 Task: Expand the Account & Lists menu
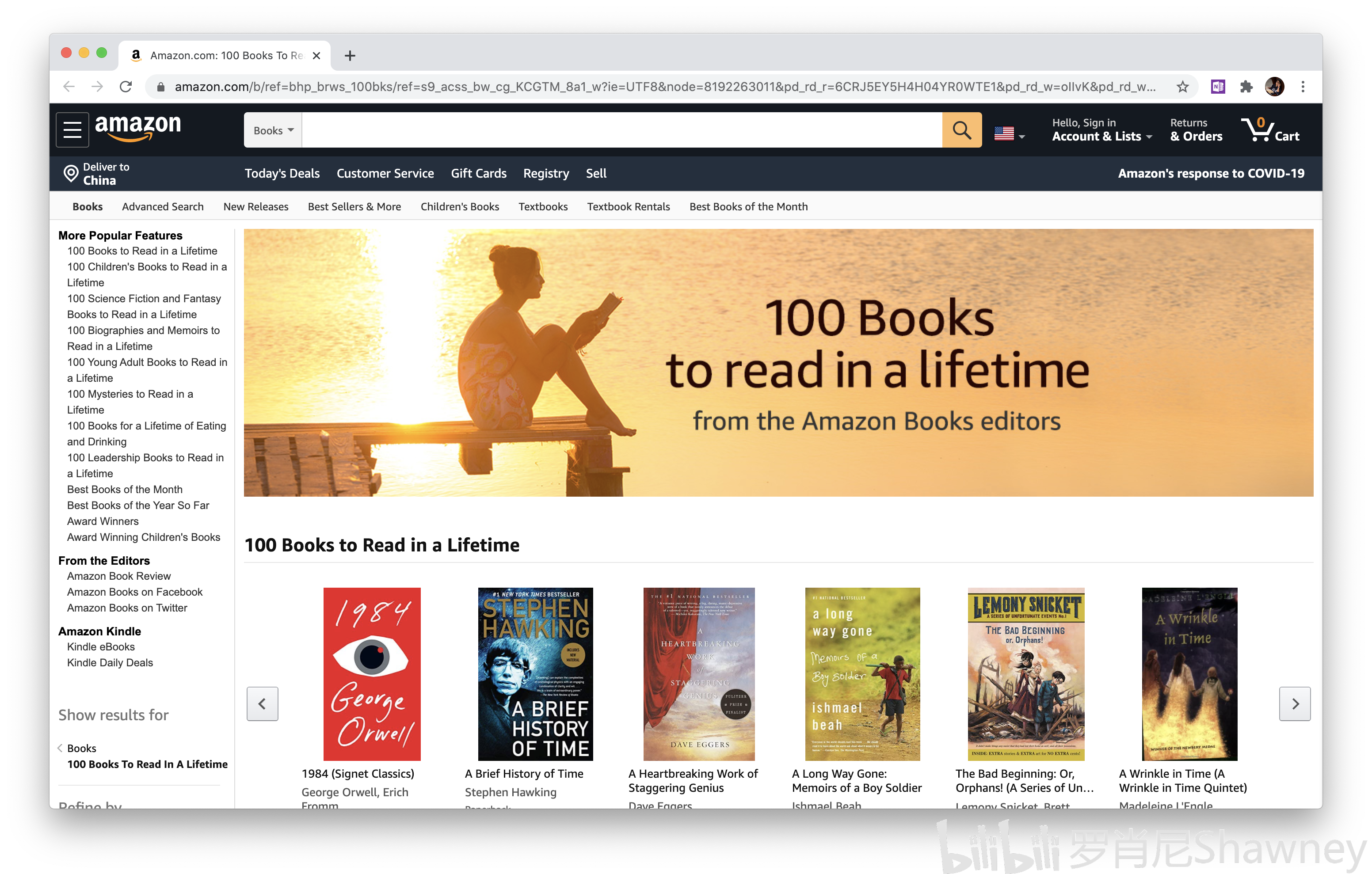click(1102, 130)
